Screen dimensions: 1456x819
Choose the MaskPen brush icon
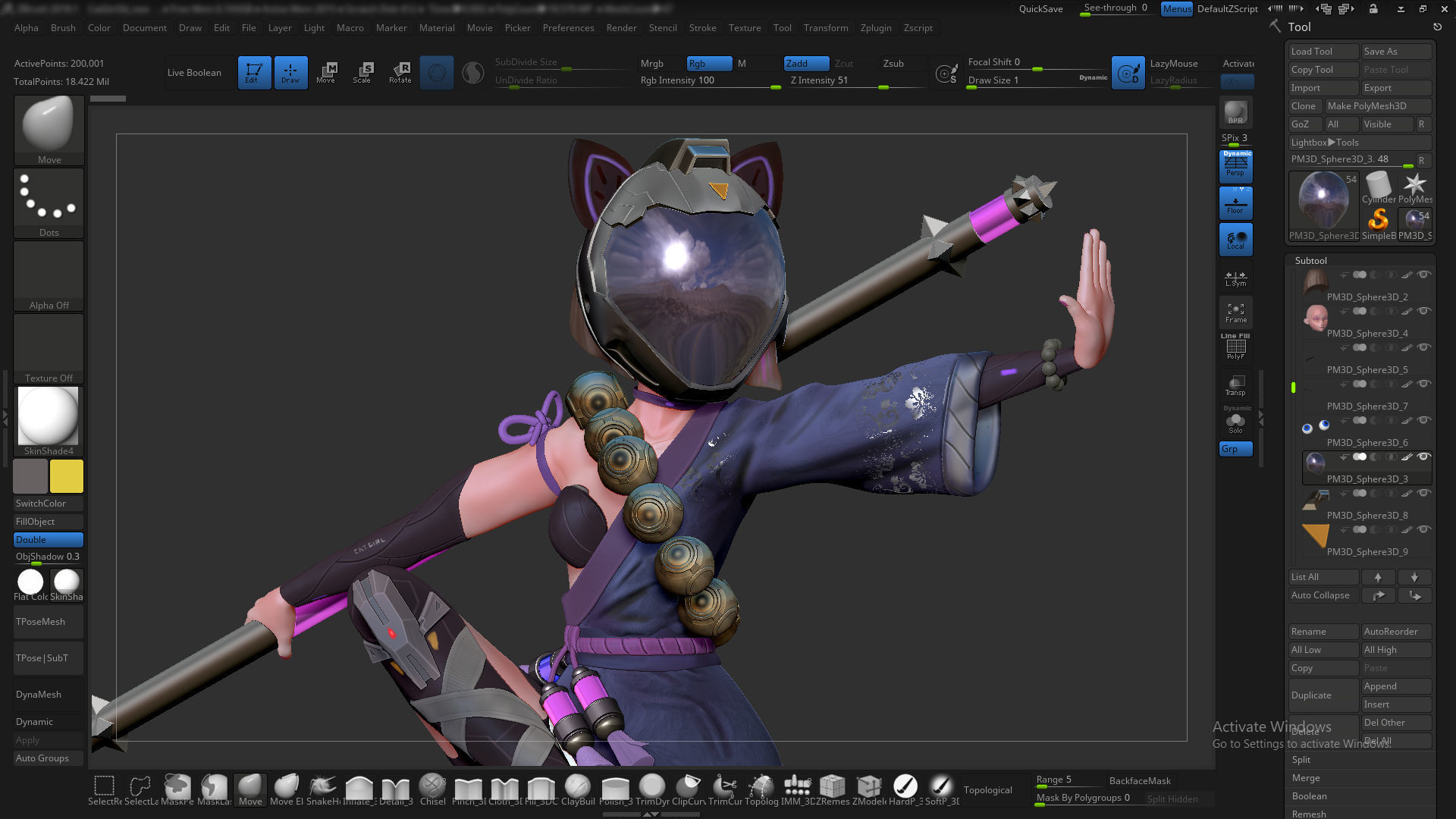pos(177,789)
